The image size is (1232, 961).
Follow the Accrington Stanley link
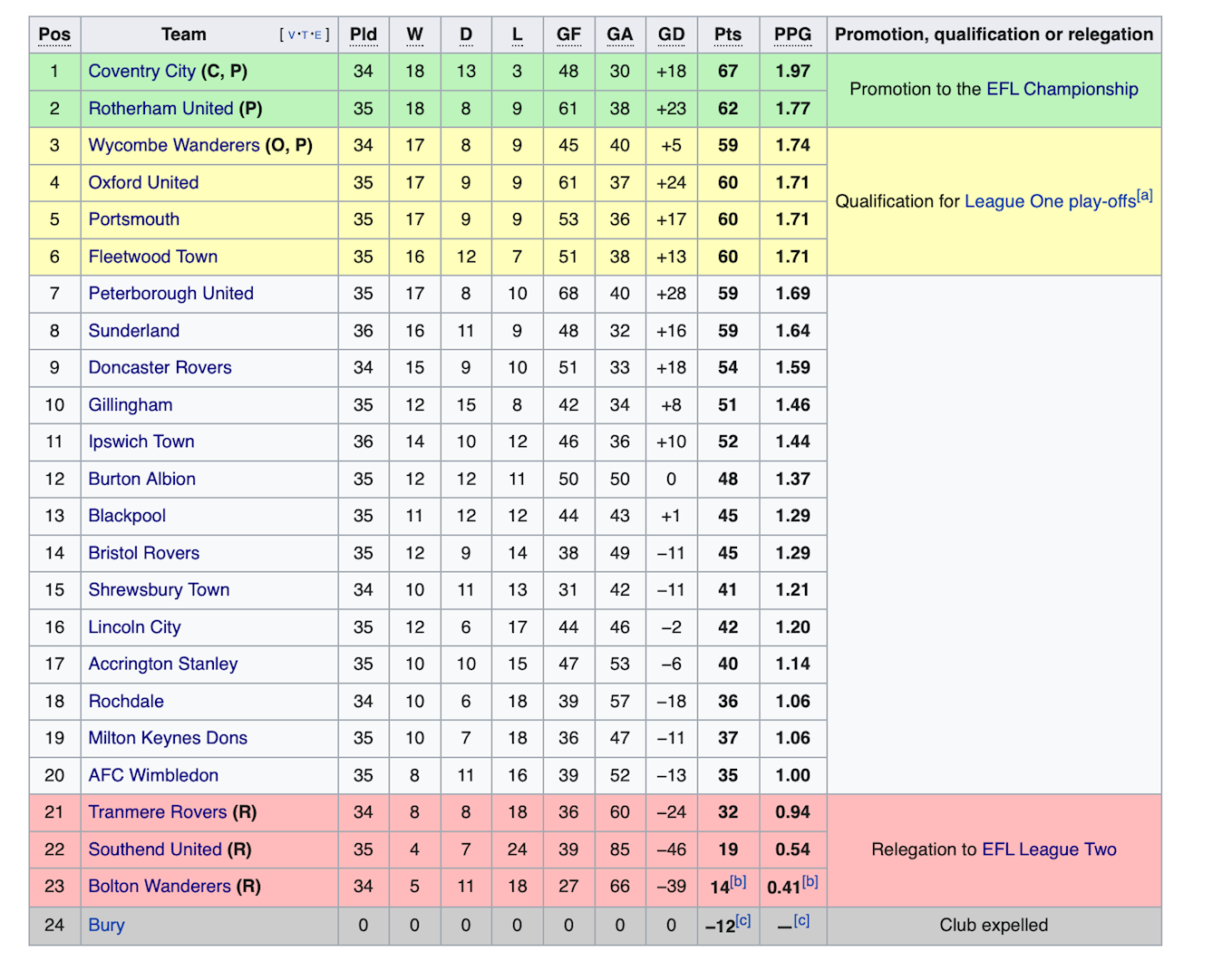(x=162, y=664)
